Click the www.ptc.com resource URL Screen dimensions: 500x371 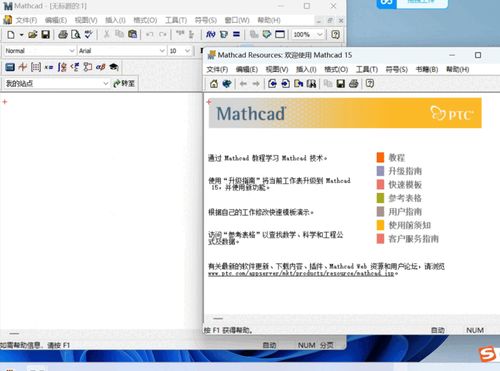pos(302,274)
